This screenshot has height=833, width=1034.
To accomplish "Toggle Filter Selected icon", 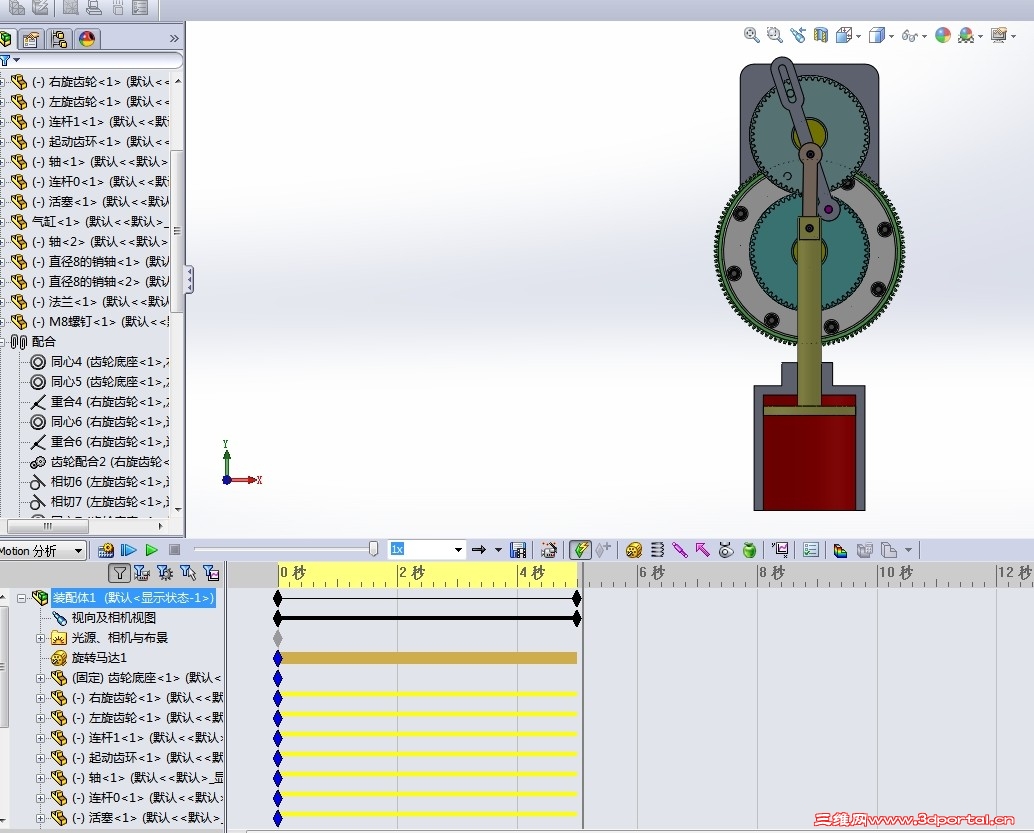I will [x=188, y=573].
